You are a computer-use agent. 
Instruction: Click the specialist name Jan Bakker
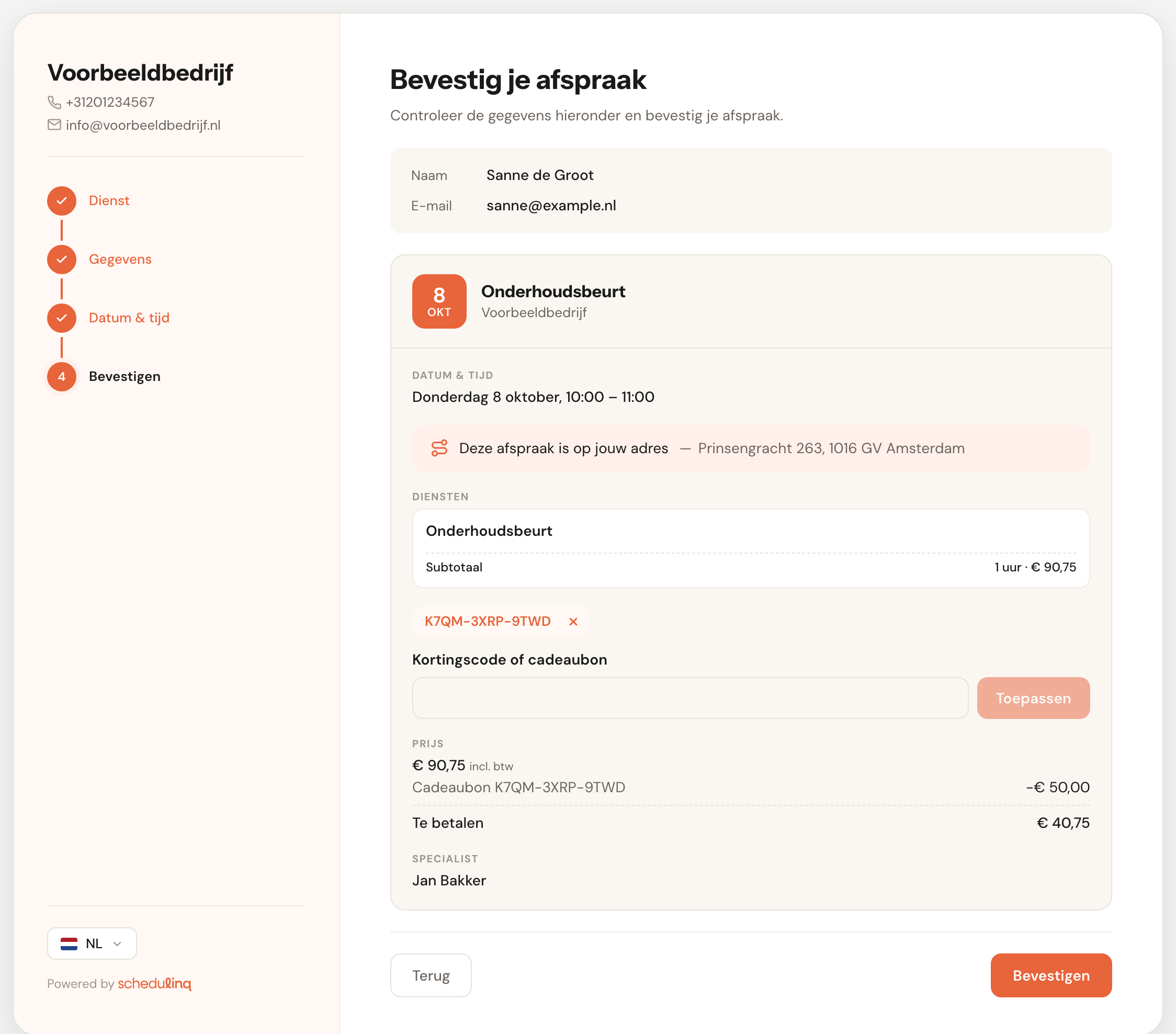449,880
